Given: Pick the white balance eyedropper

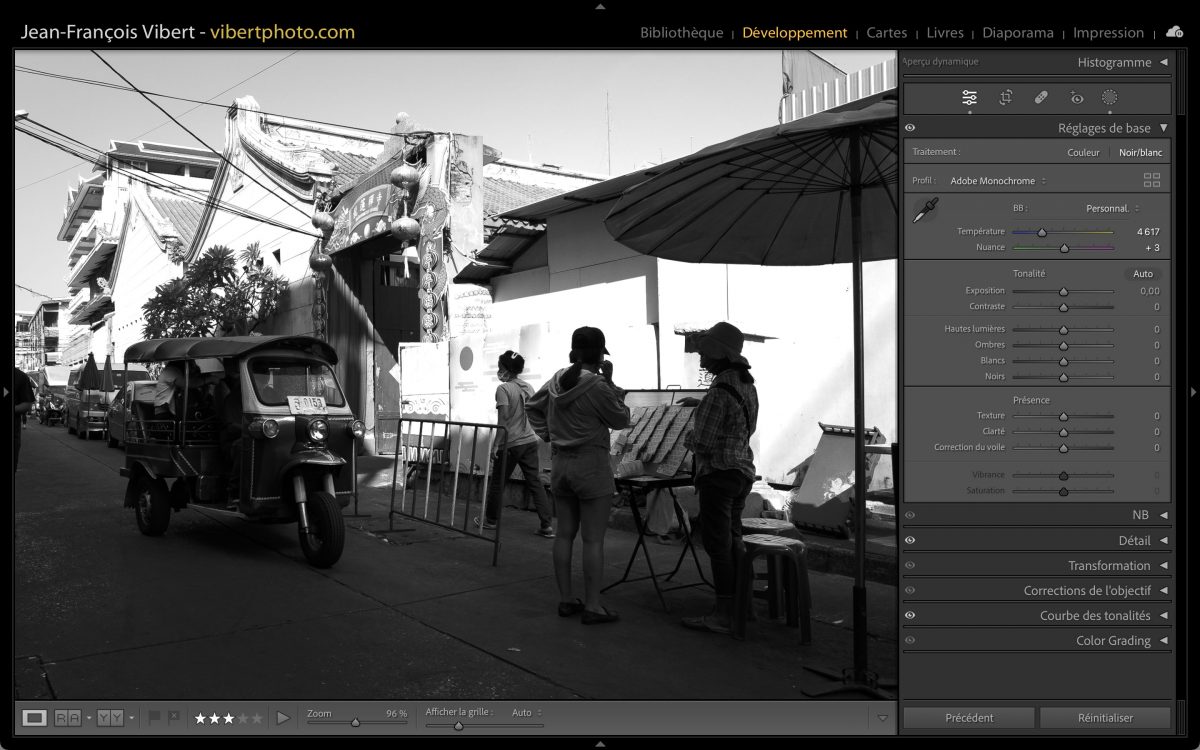Looking at the screenshot, I should pos(926,211).
